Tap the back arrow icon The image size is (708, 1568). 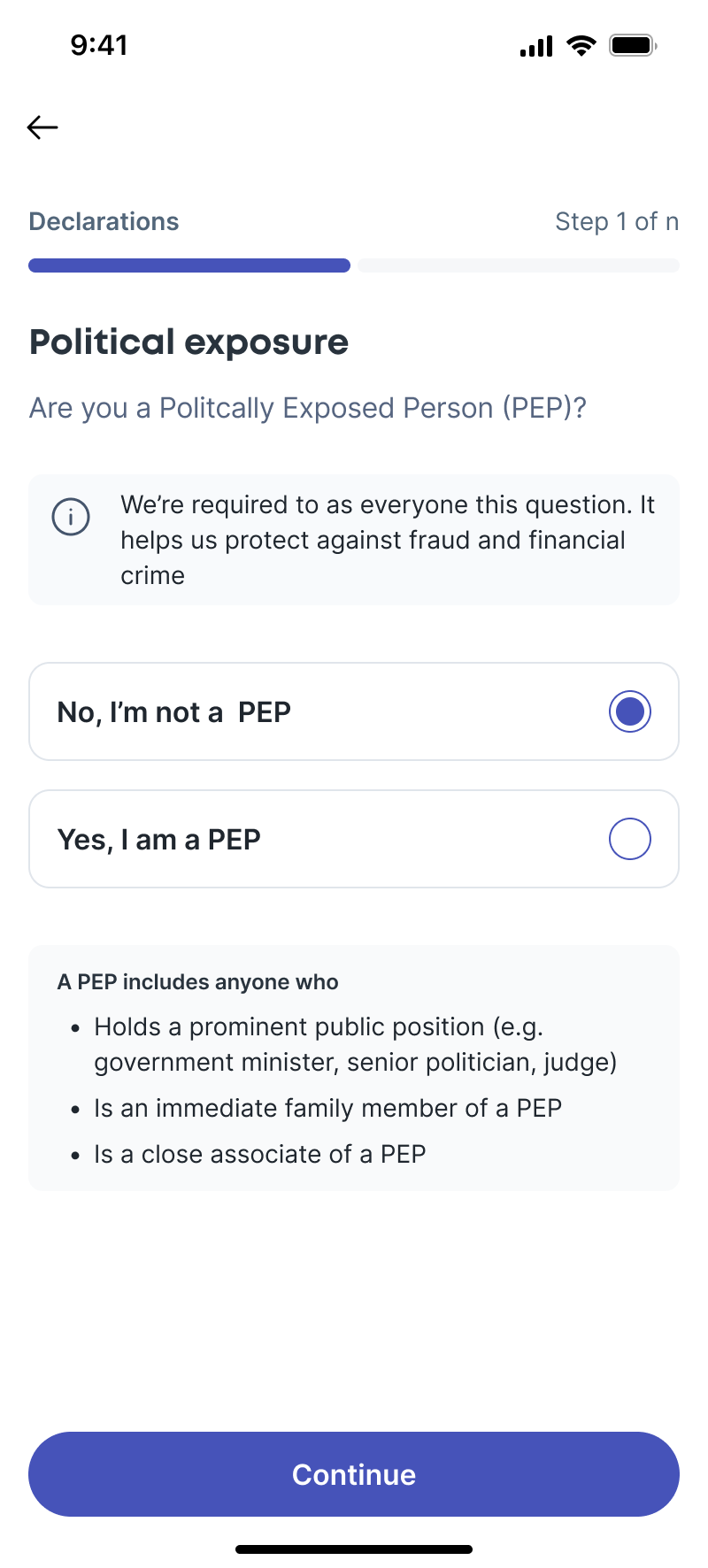click(x=42, y=127)
